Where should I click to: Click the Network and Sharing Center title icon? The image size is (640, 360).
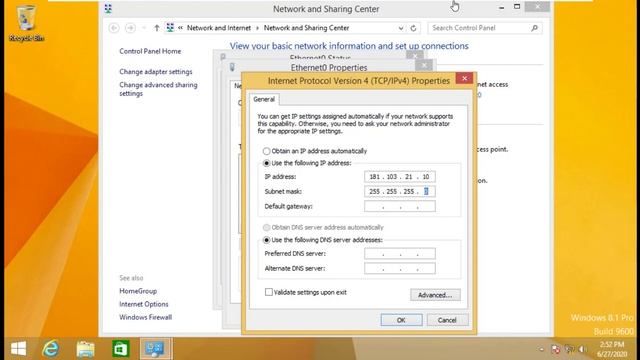click(x=108, y=9)
